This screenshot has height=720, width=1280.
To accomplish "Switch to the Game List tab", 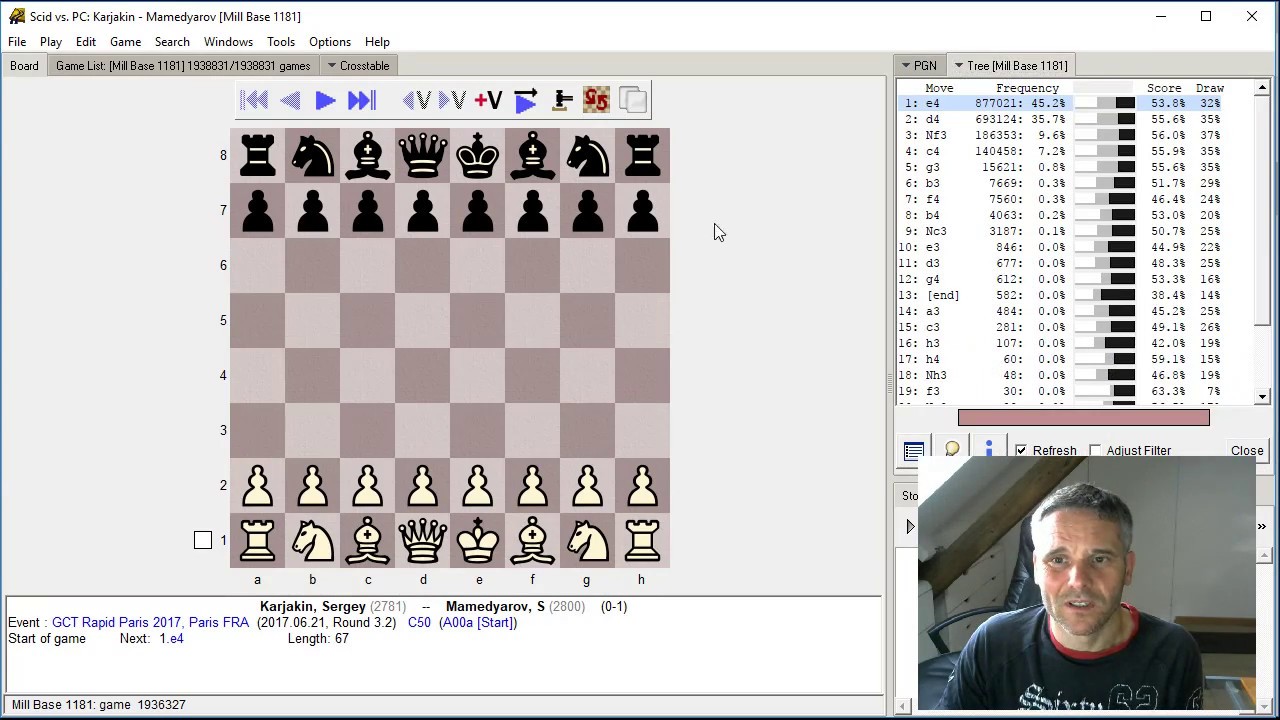I will 183,66.
